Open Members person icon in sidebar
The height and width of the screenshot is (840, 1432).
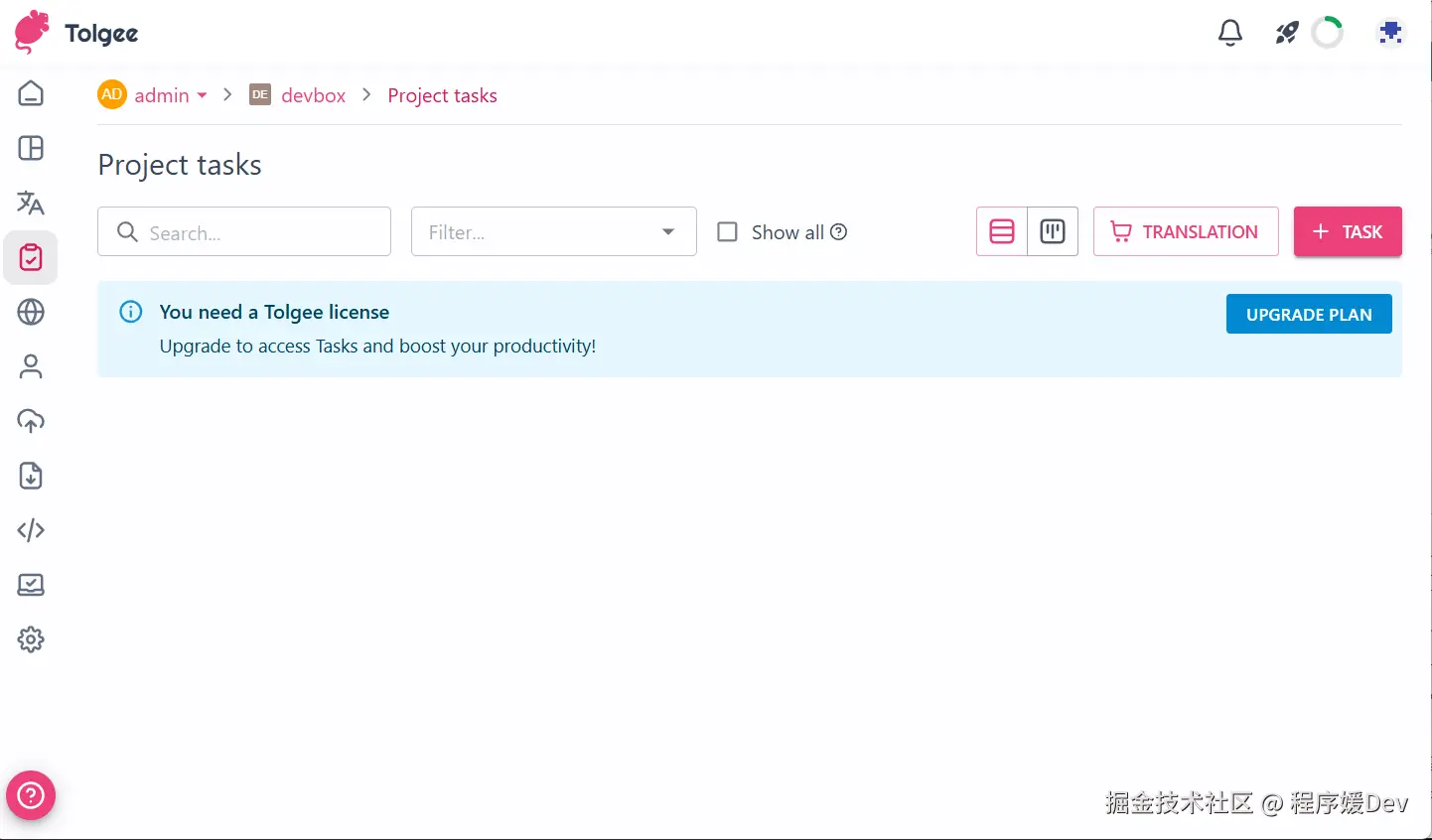pyautogui.click(x=31, y=366)
